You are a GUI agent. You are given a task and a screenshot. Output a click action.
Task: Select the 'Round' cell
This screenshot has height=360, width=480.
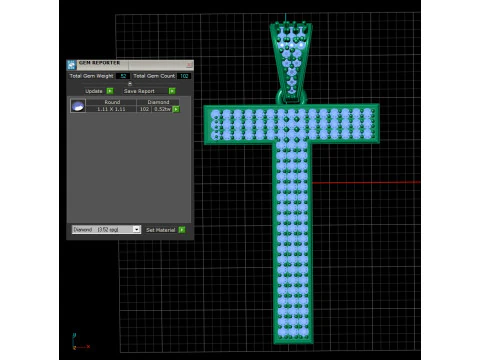(x=111, y=102)
